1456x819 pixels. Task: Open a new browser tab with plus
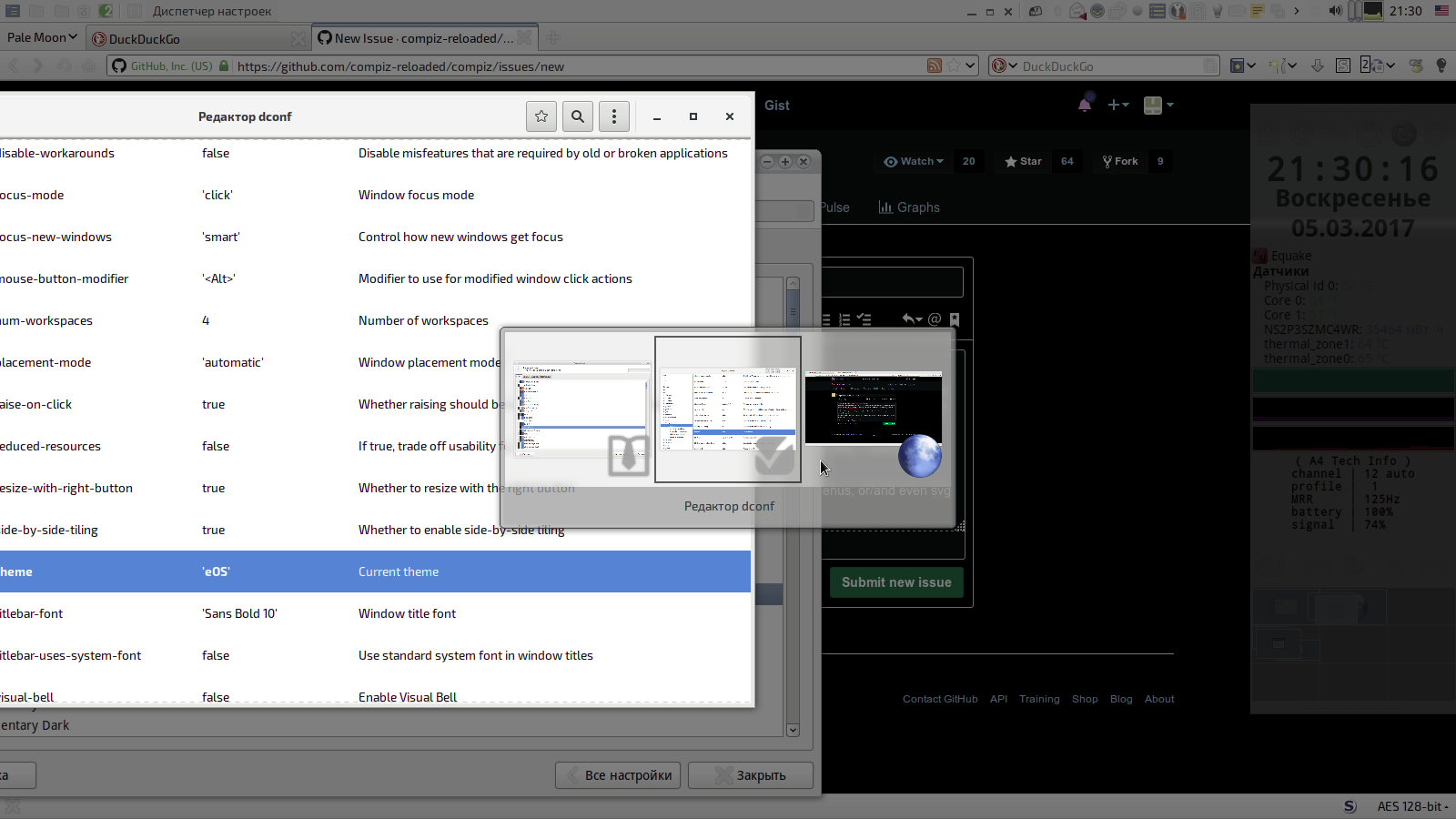tap(553, 38)
